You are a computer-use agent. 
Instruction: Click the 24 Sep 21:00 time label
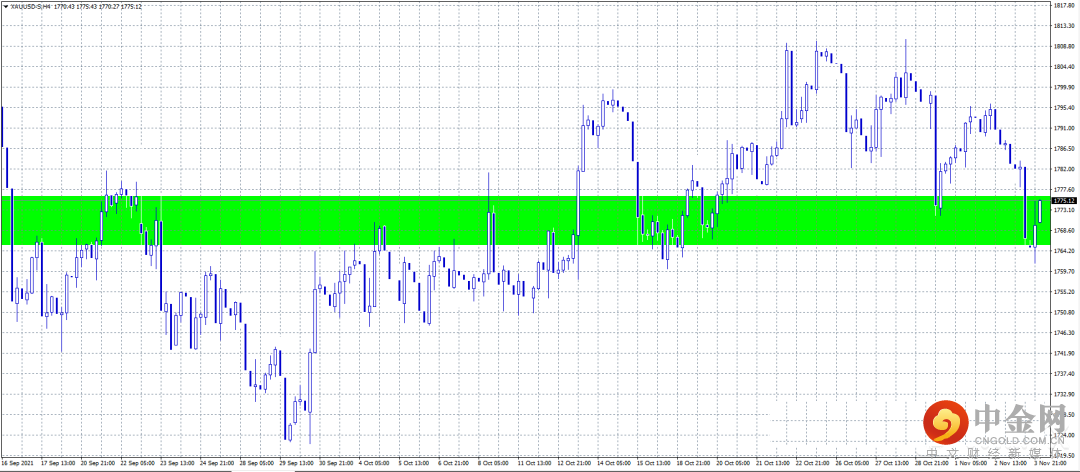coord(218,464)
